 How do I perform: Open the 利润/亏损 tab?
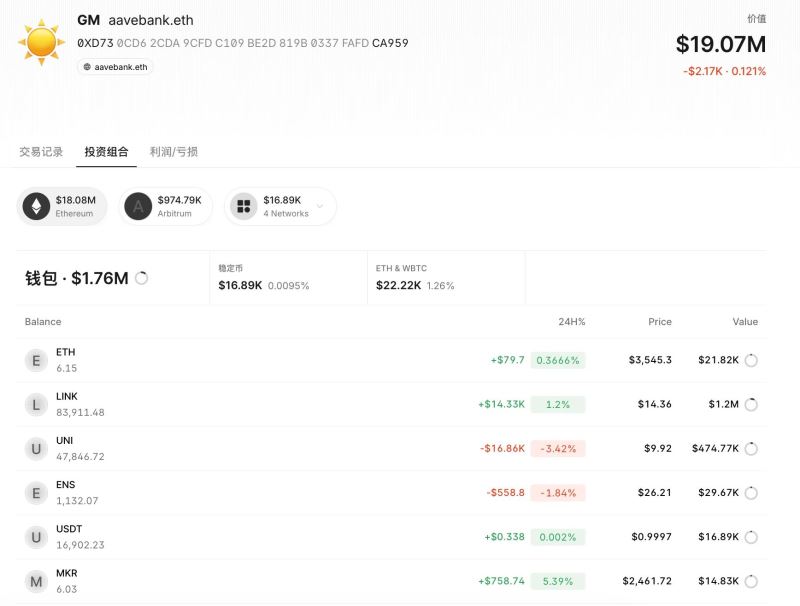point(174,152)
